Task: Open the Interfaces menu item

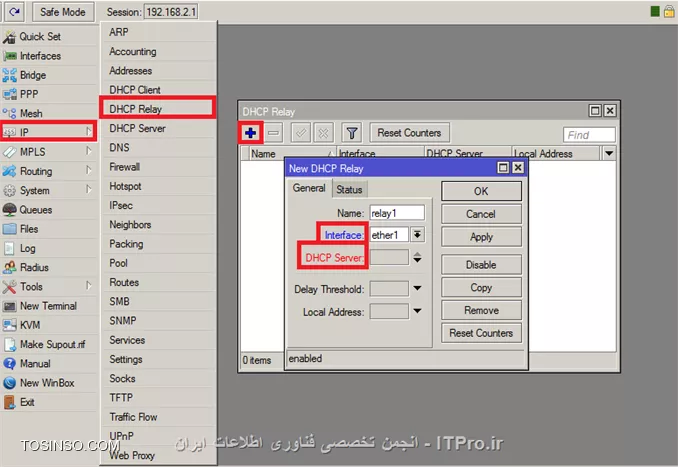Action: 48,56
